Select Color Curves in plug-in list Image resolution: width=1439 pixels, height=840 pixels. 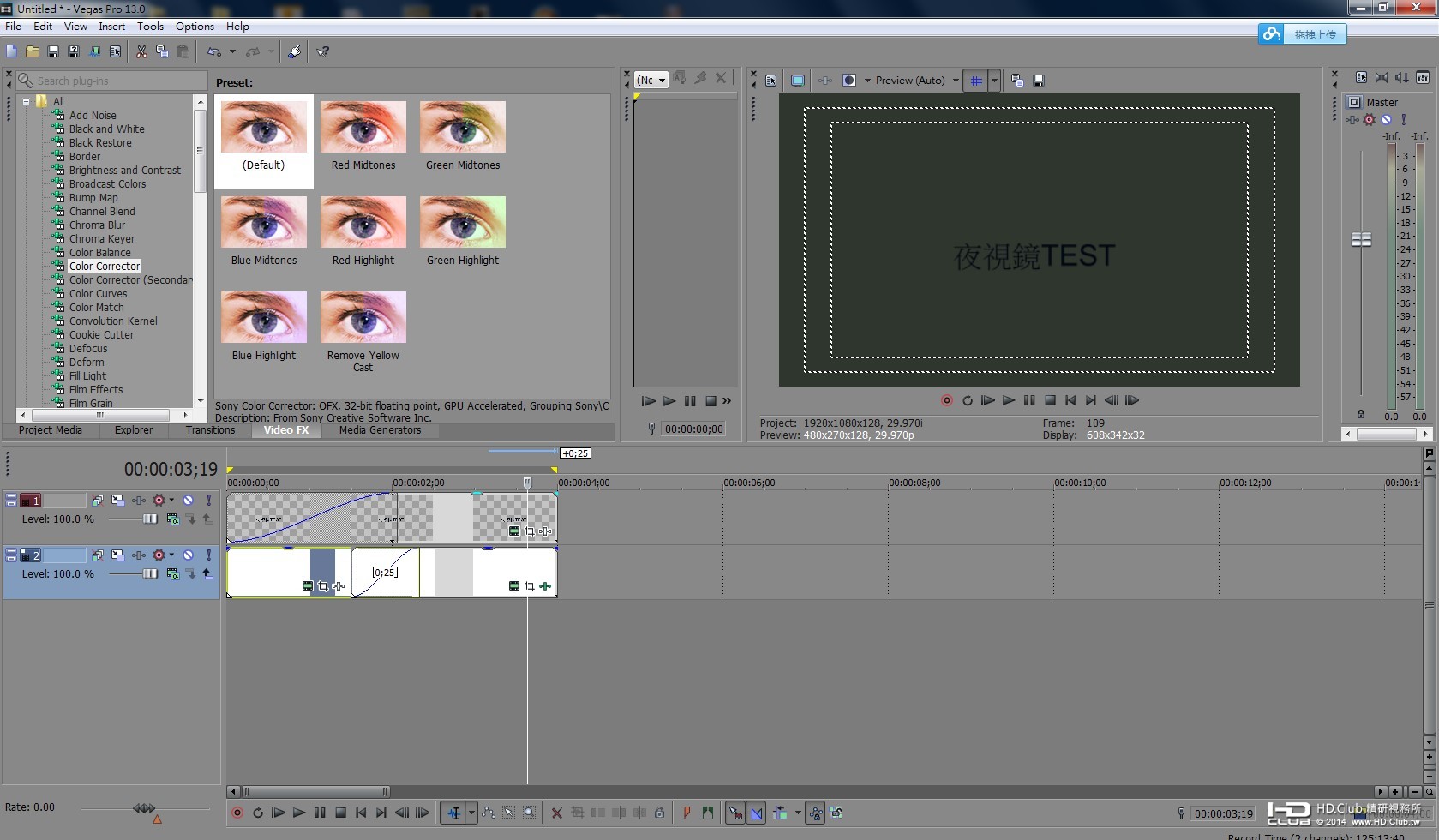99,294
